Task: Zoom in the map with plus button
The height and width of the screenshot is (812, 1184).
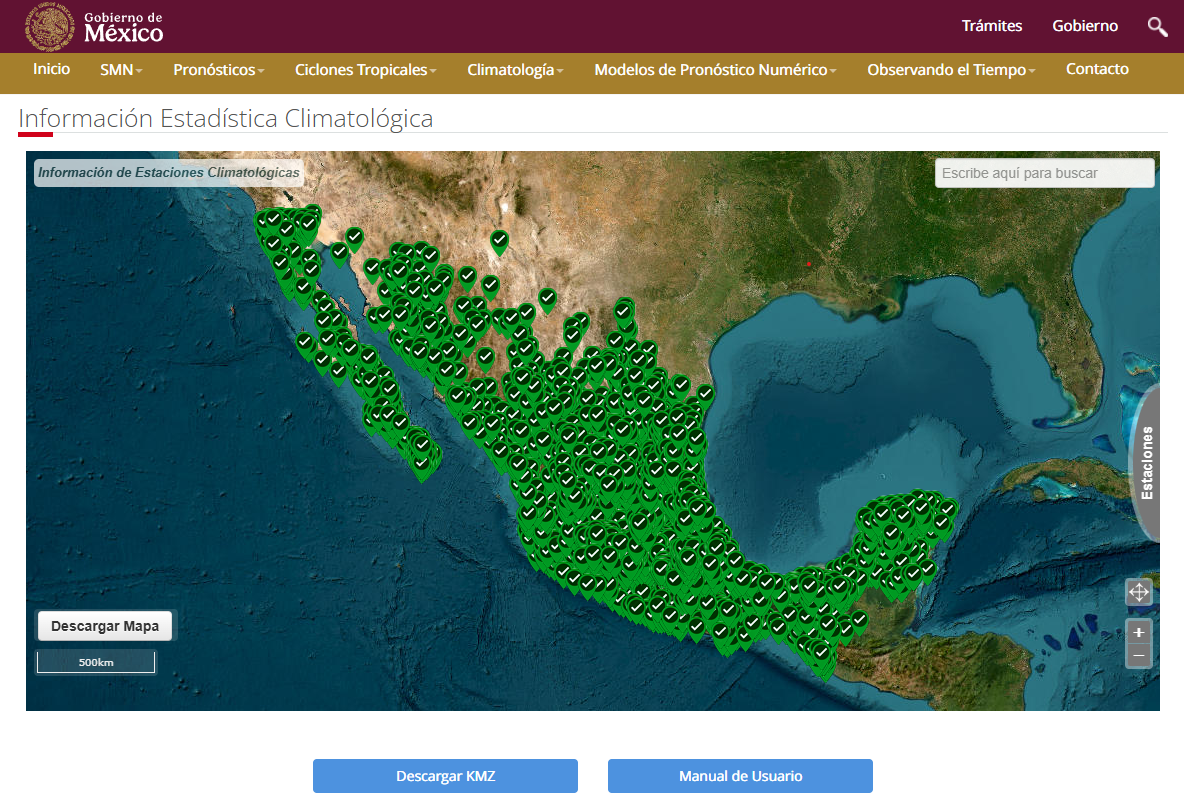Action: 1138,632
